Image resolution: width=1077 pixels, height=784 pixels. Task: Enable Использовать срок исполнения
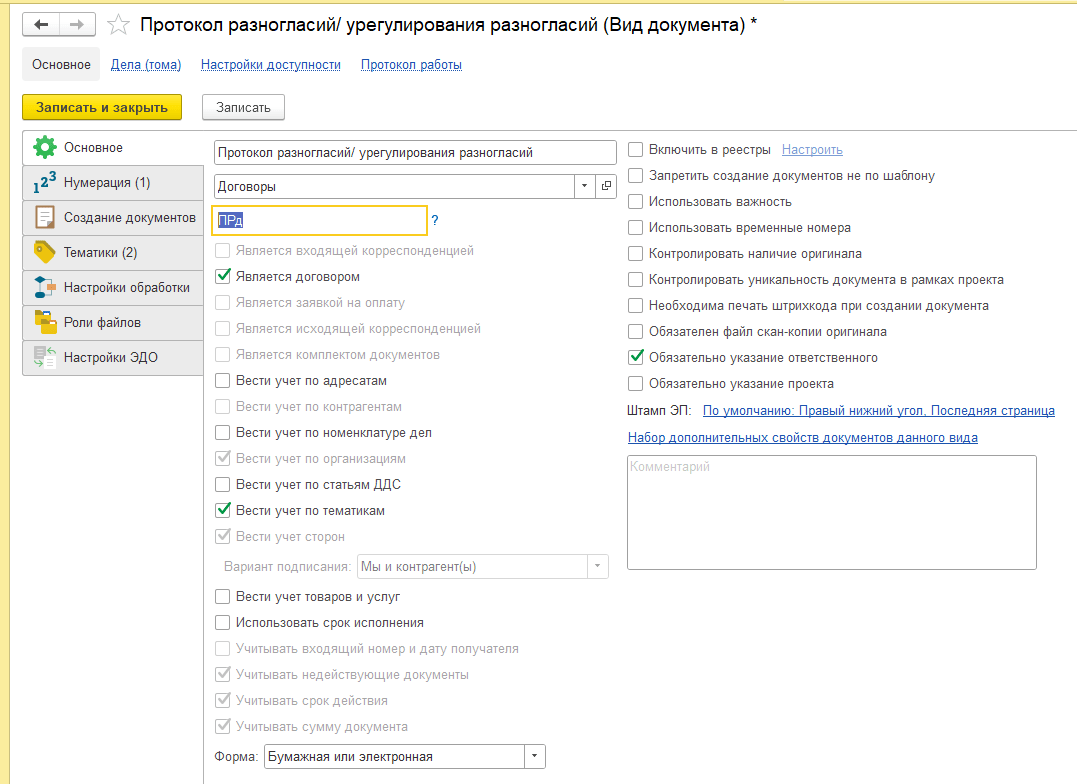(223, 623)
